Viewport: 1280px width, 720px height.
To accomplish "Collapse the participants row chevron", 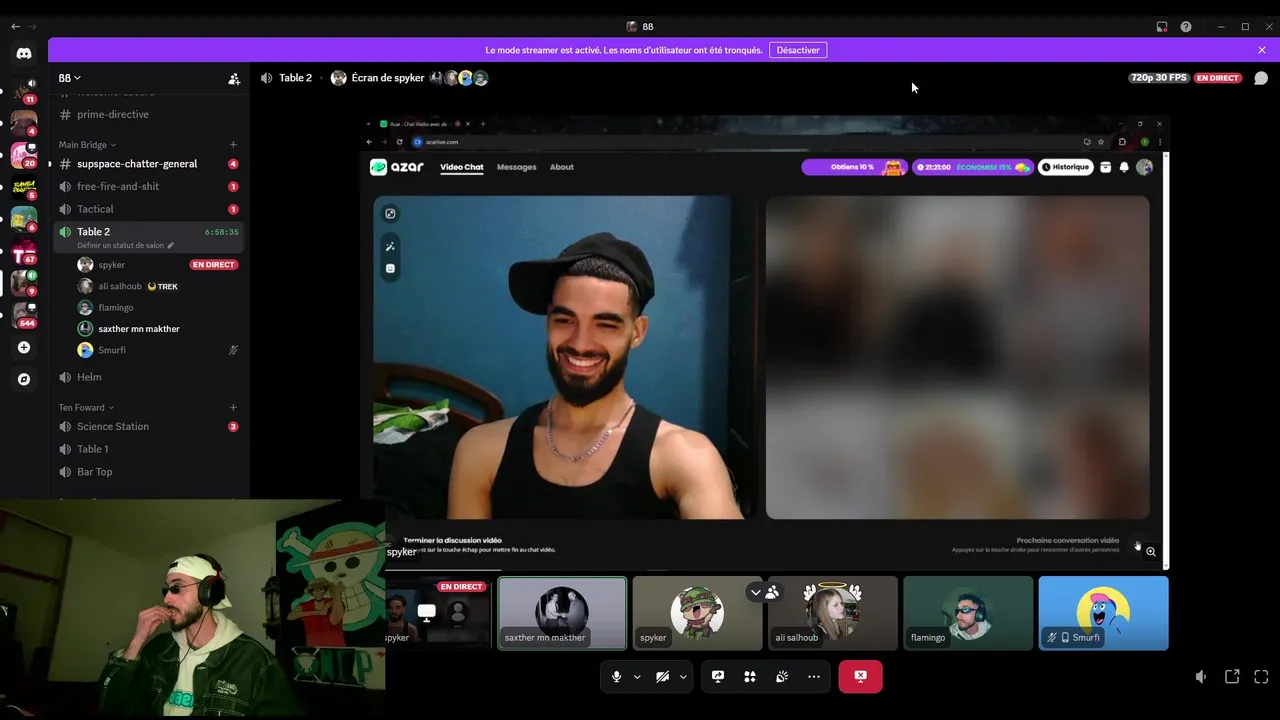I will tap(756, 592).
